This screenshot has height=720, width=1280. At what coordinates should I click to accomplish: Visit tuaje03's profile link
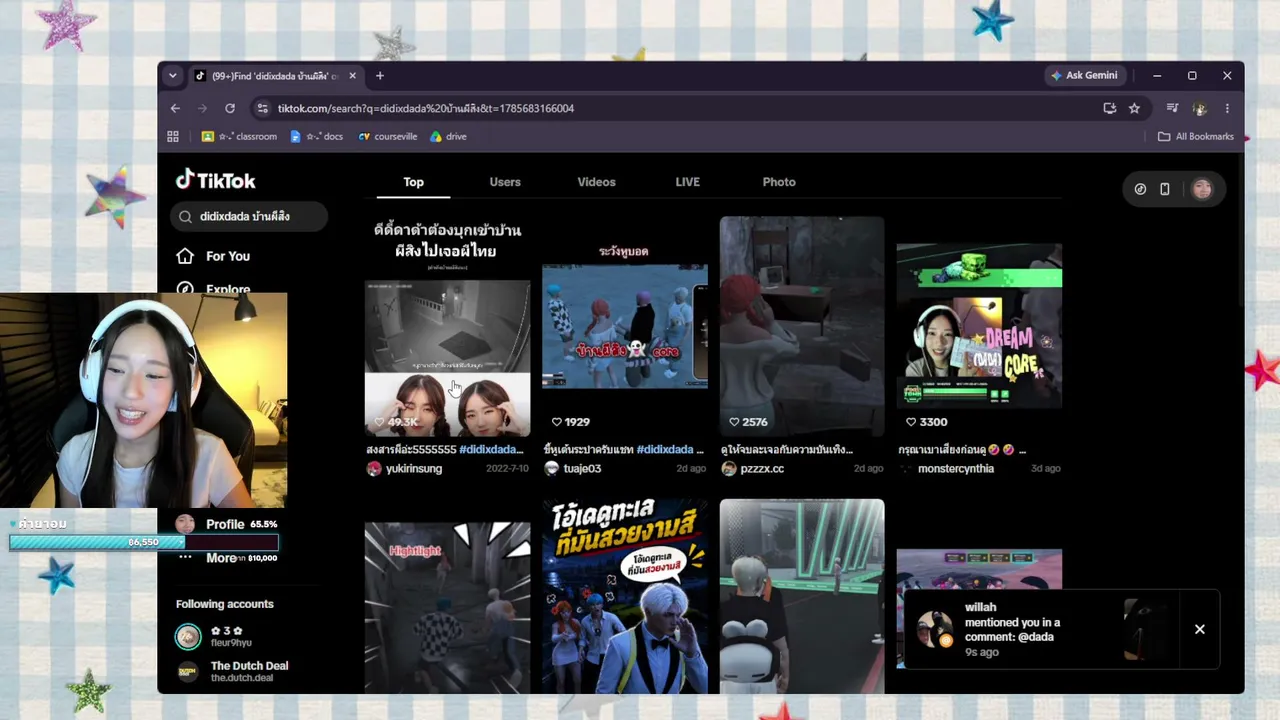[582, 468]
